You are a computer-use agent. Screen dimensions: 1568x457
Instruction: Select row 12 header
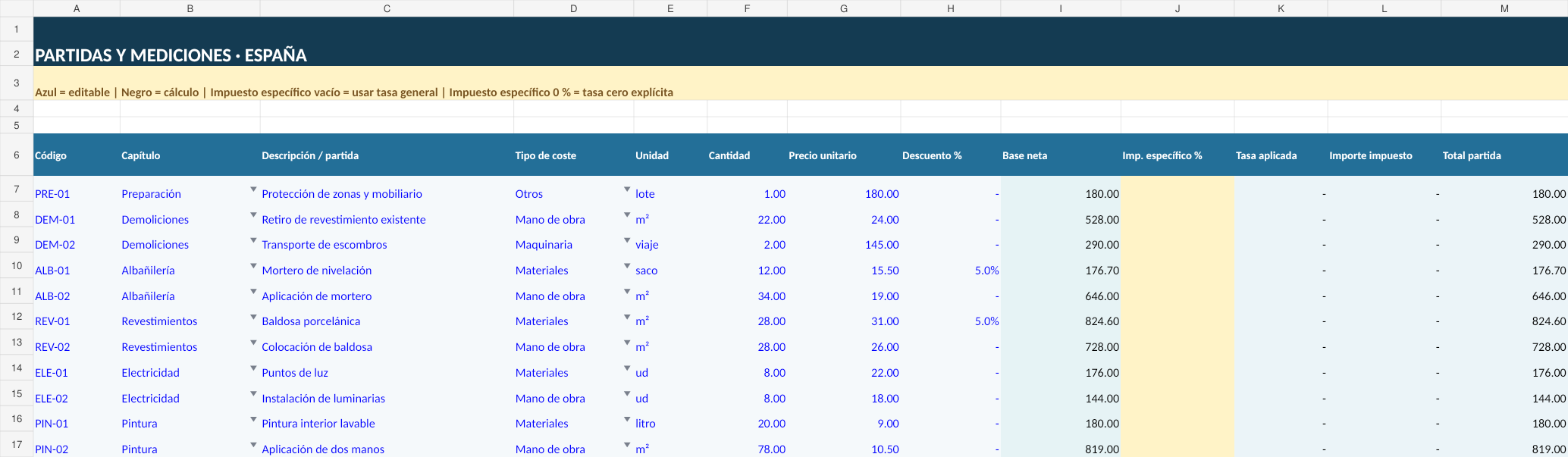(17, 316)
